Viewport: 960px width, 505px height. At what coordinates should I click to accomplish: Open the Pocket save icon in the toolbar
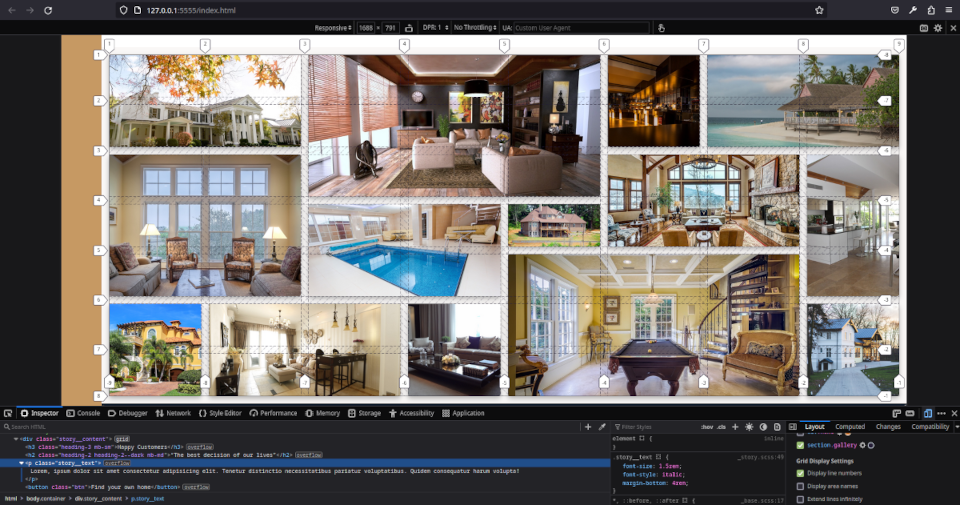tap(894, 10)
